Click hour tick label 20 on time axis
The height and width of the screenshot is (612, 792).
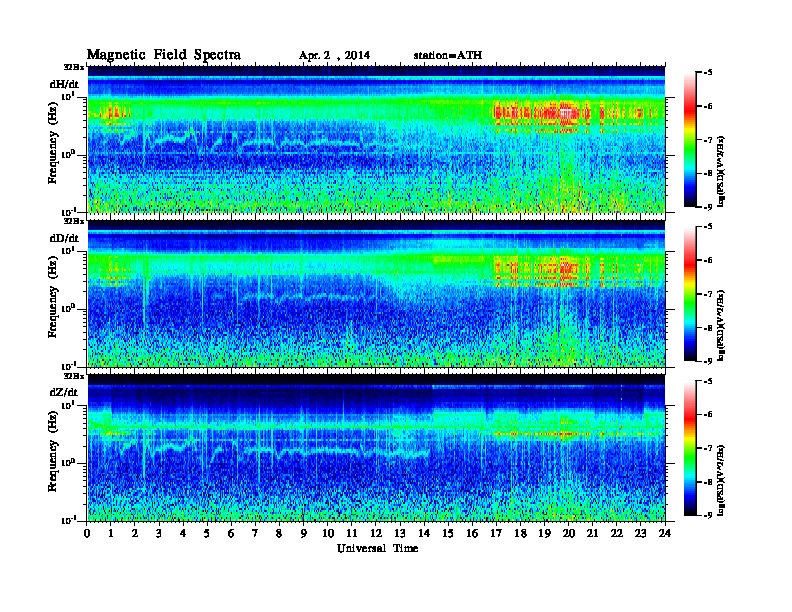pyautogui.click(x=569, y=533)
